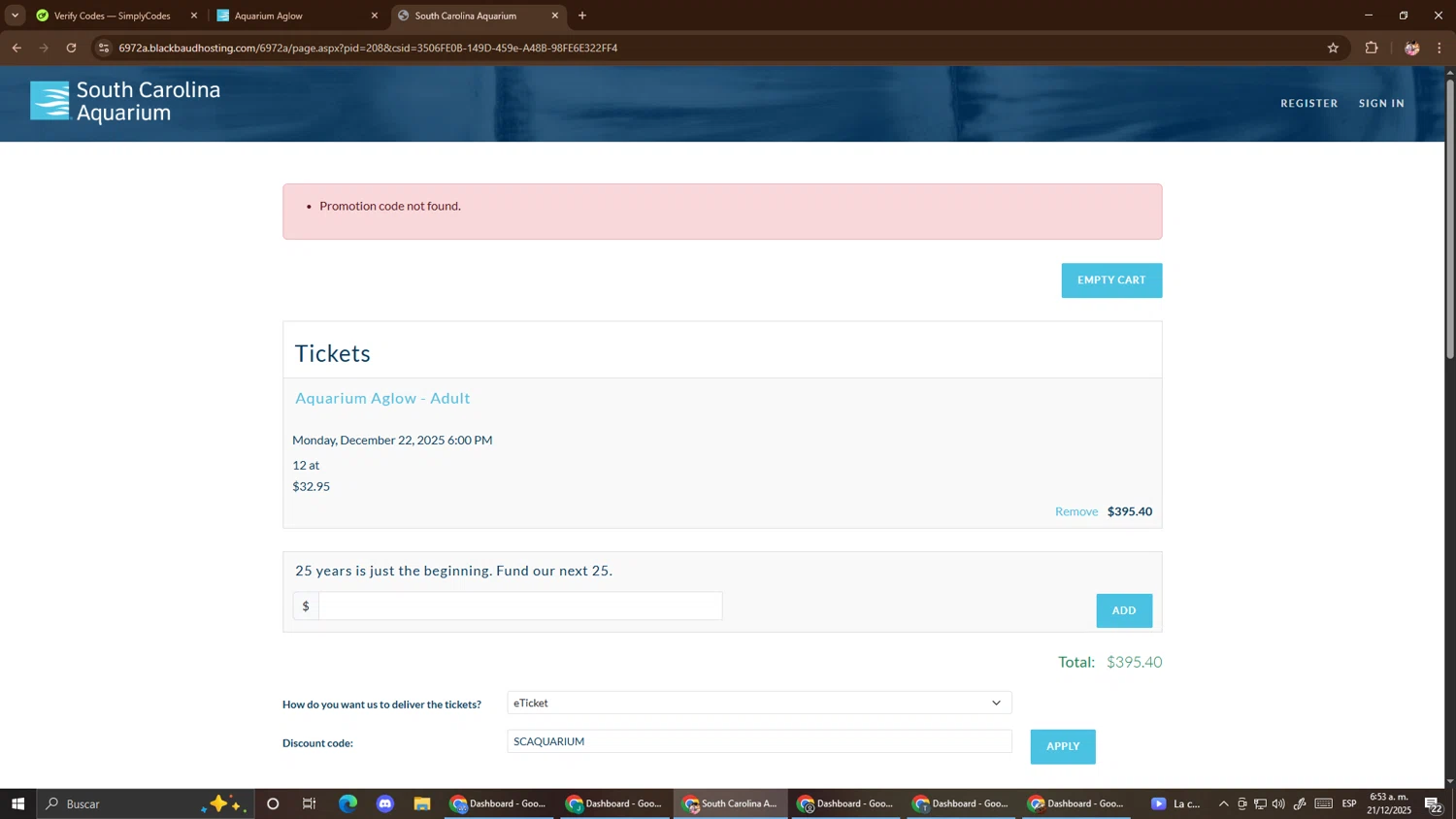Click the donation amount input field
Viewport: 1456px width, 819px height.
520,606
